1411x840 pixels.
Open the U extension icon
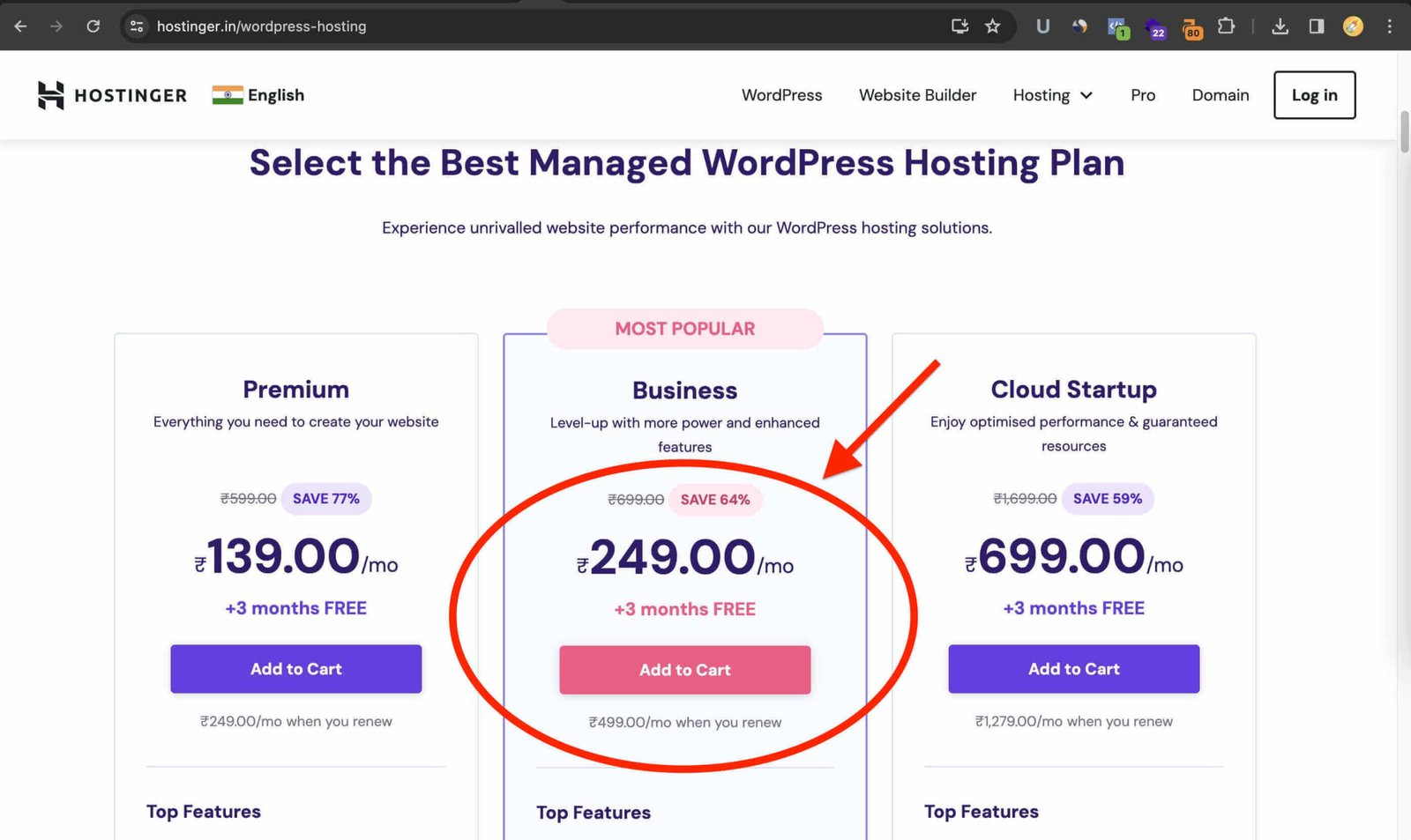point(1042,26)
